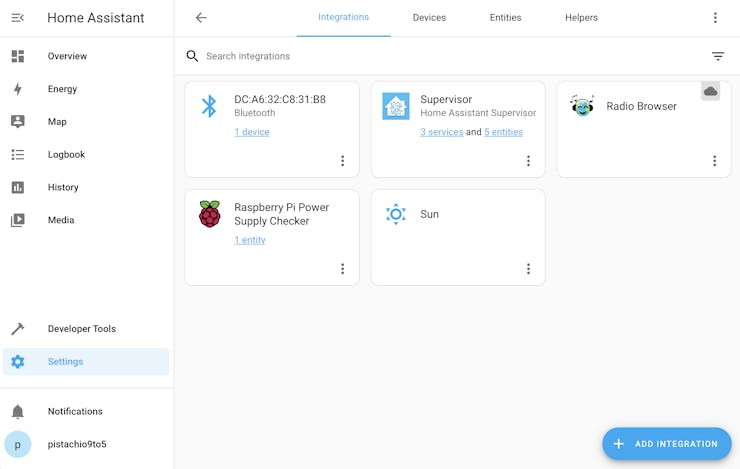
Task: Open the Overview dashboard icon
Action: (17, 56)
